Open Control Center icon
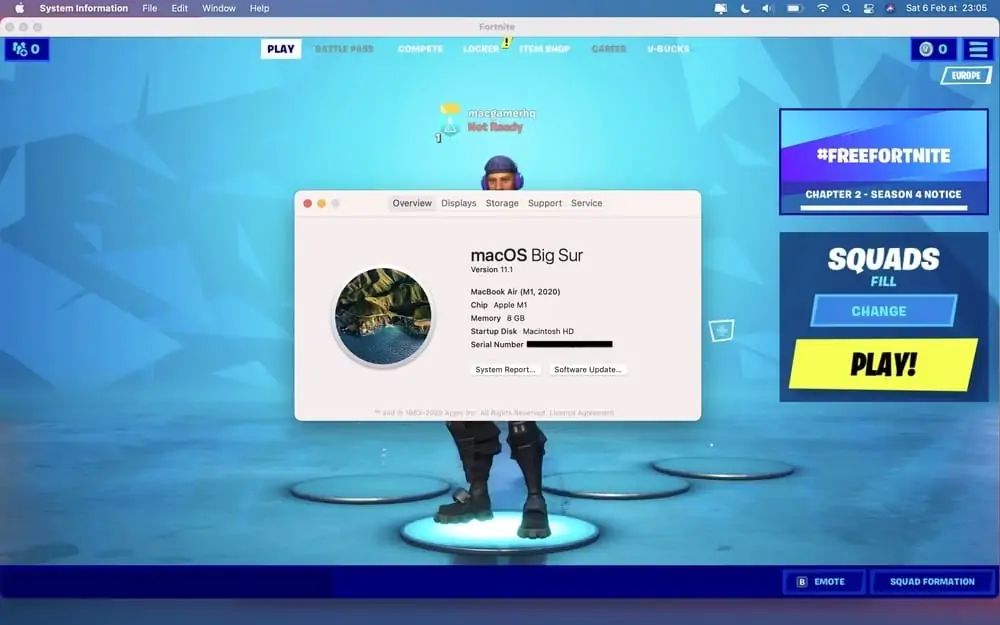 [869, 8]
